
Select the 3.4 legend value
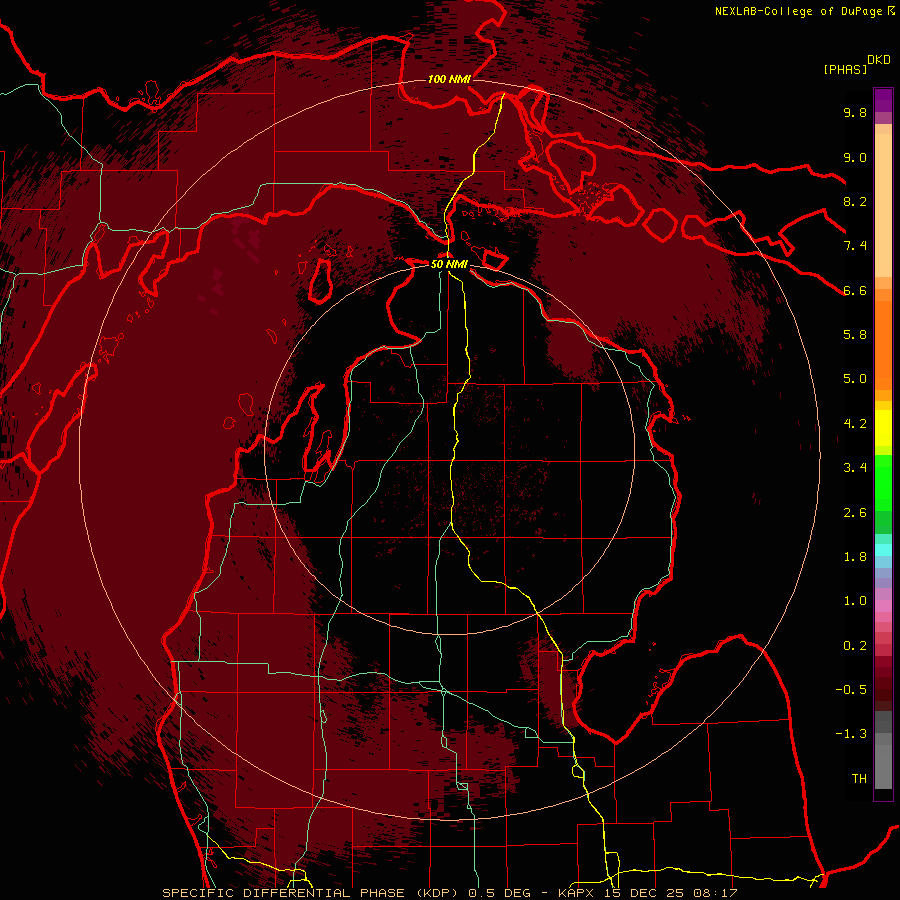855,468
